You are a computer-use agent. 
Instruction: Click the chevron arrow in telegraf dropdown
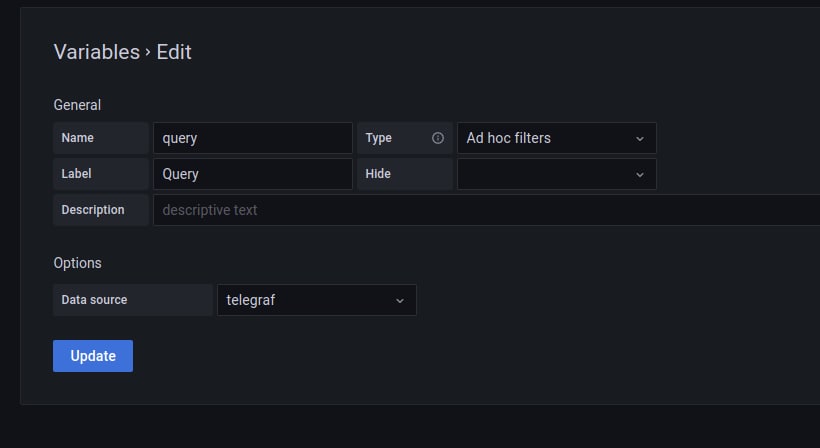(x=400, y=301)
